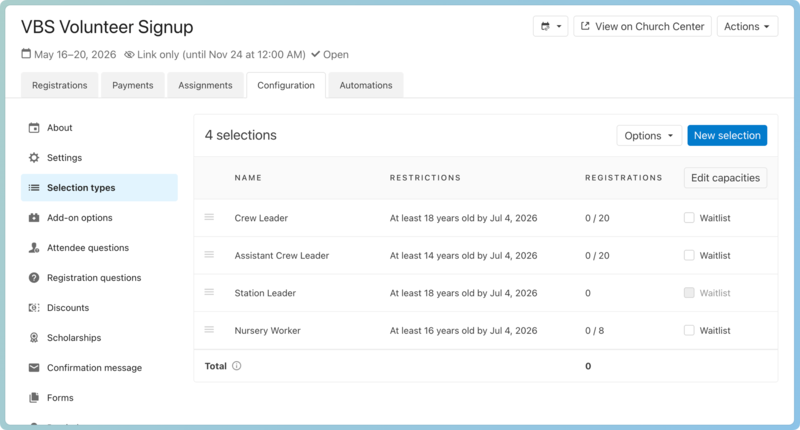Open the Station Leader selection
800x430 pixels.
pyautogui.click(x=265, y=293)
